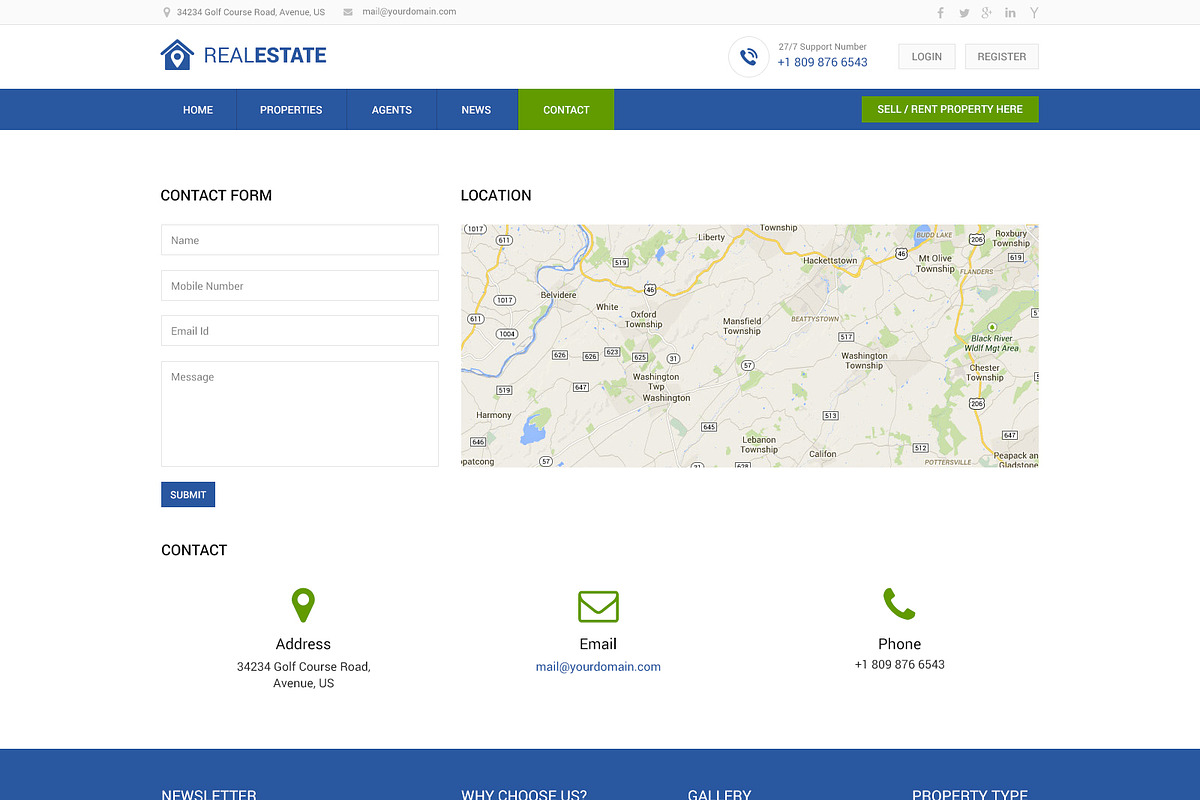Viewport: 1200px width, 800px height.
Task: Click the header mail@yourdomain.com text
Action: pyautogui.click(x=409, y=12)
